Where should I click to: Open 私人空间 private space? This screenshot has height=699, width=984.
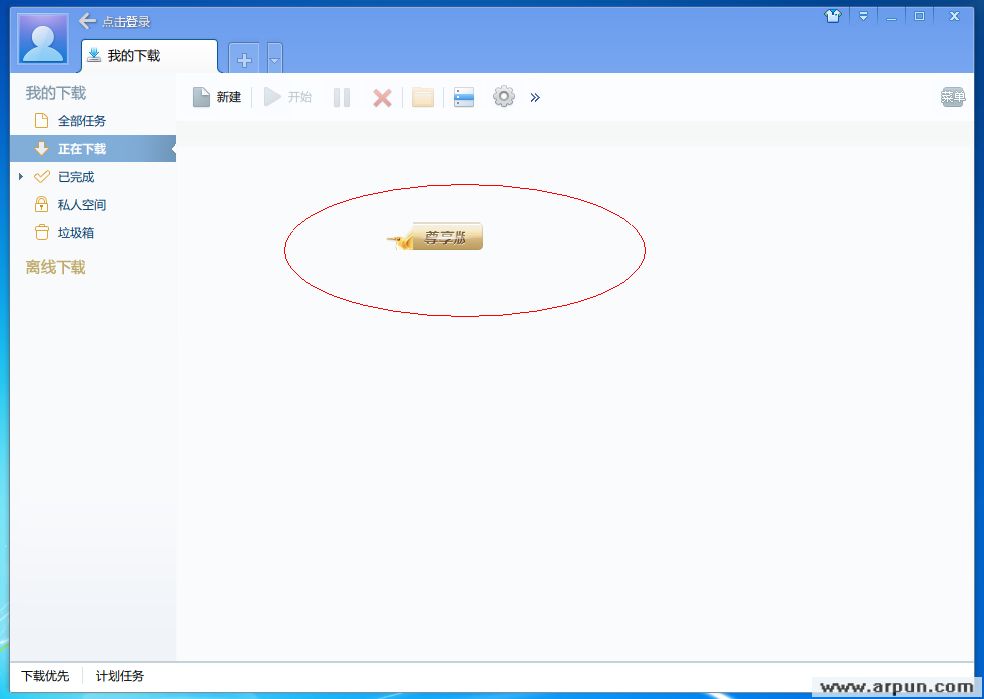(x=81, y=205)
